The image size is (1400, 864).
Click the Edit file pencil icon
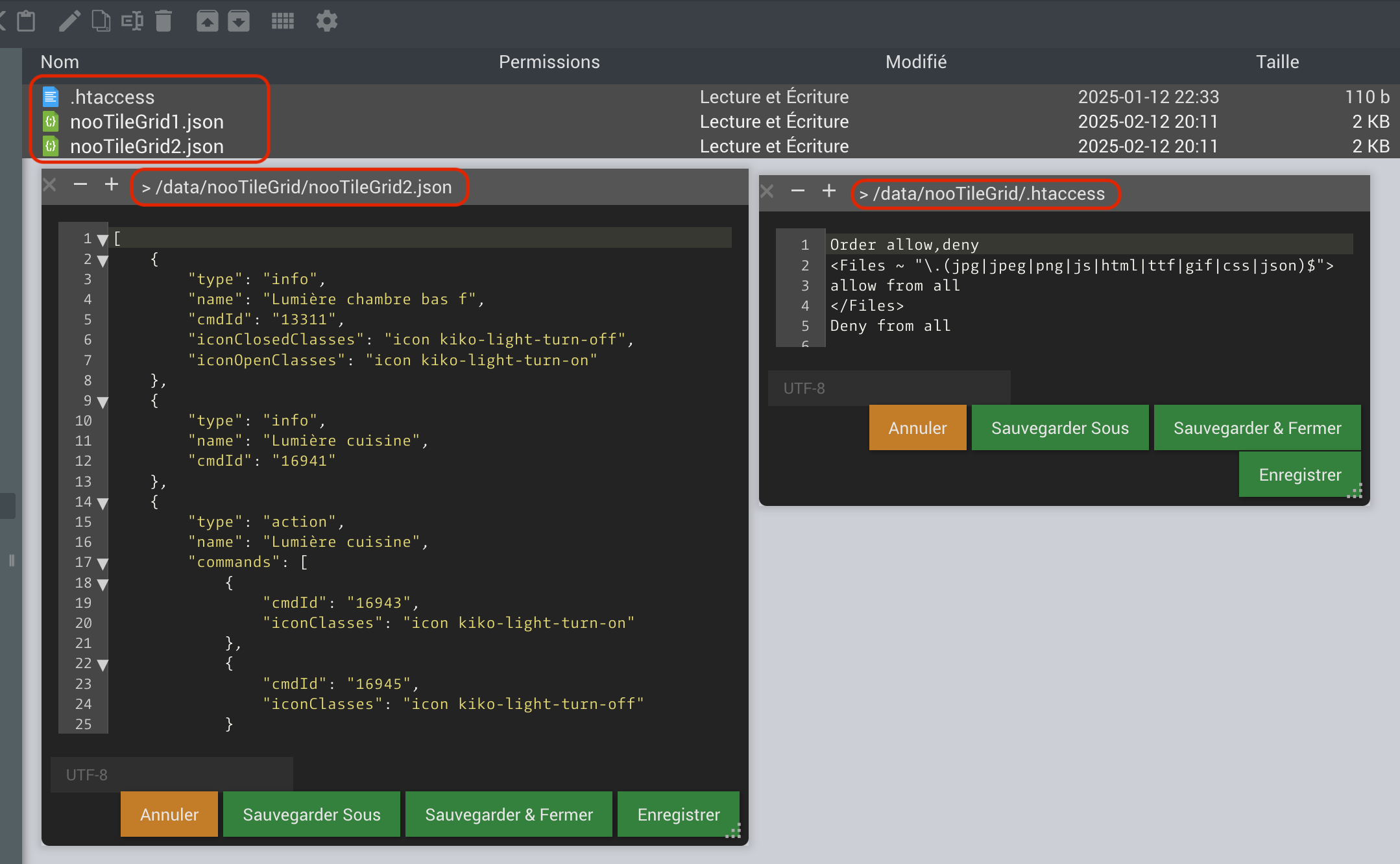click(x=69, y=21)
